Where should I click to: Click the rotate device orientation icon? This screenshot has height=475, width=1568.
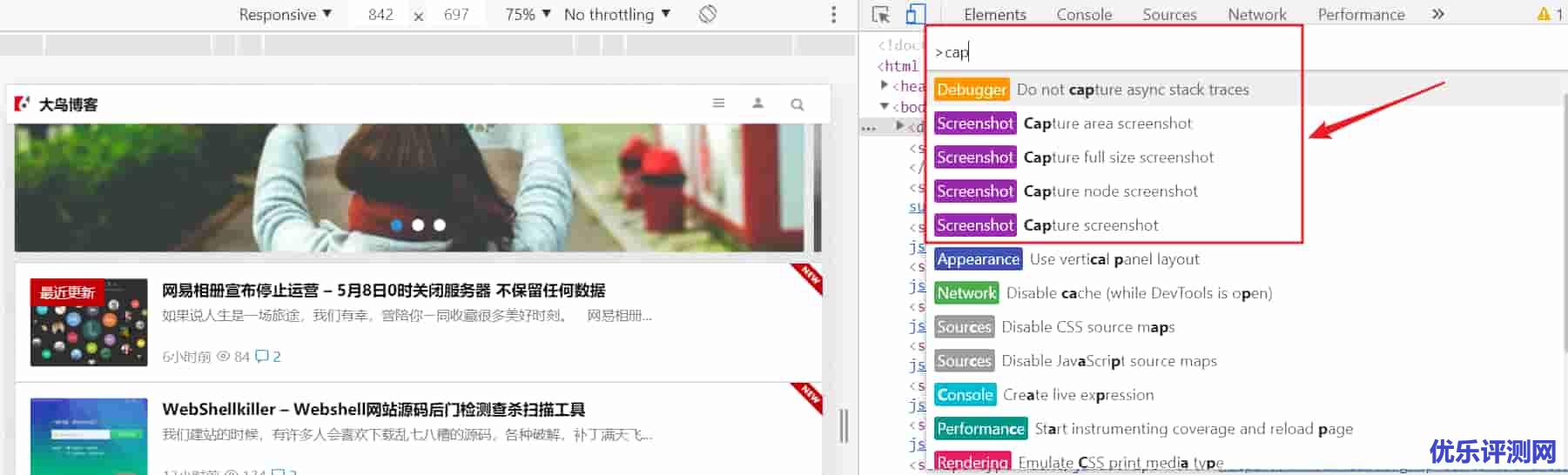click(x=708, y=14)
